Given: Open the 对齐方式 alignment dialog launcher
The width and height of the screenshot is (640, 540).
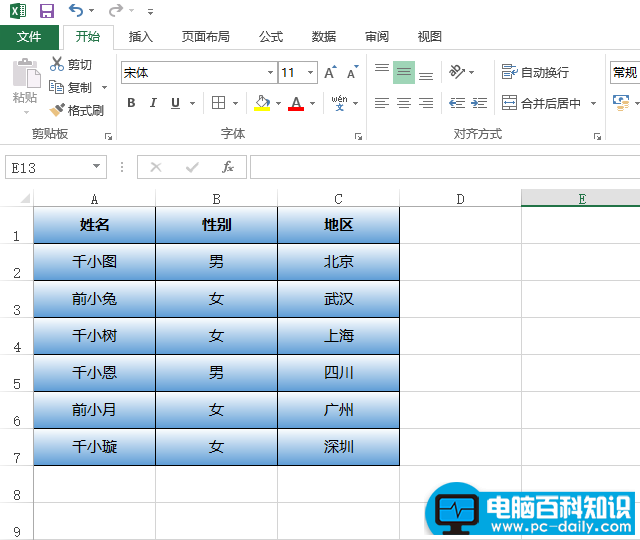Looking at the screenshot, I should (597, 136).
